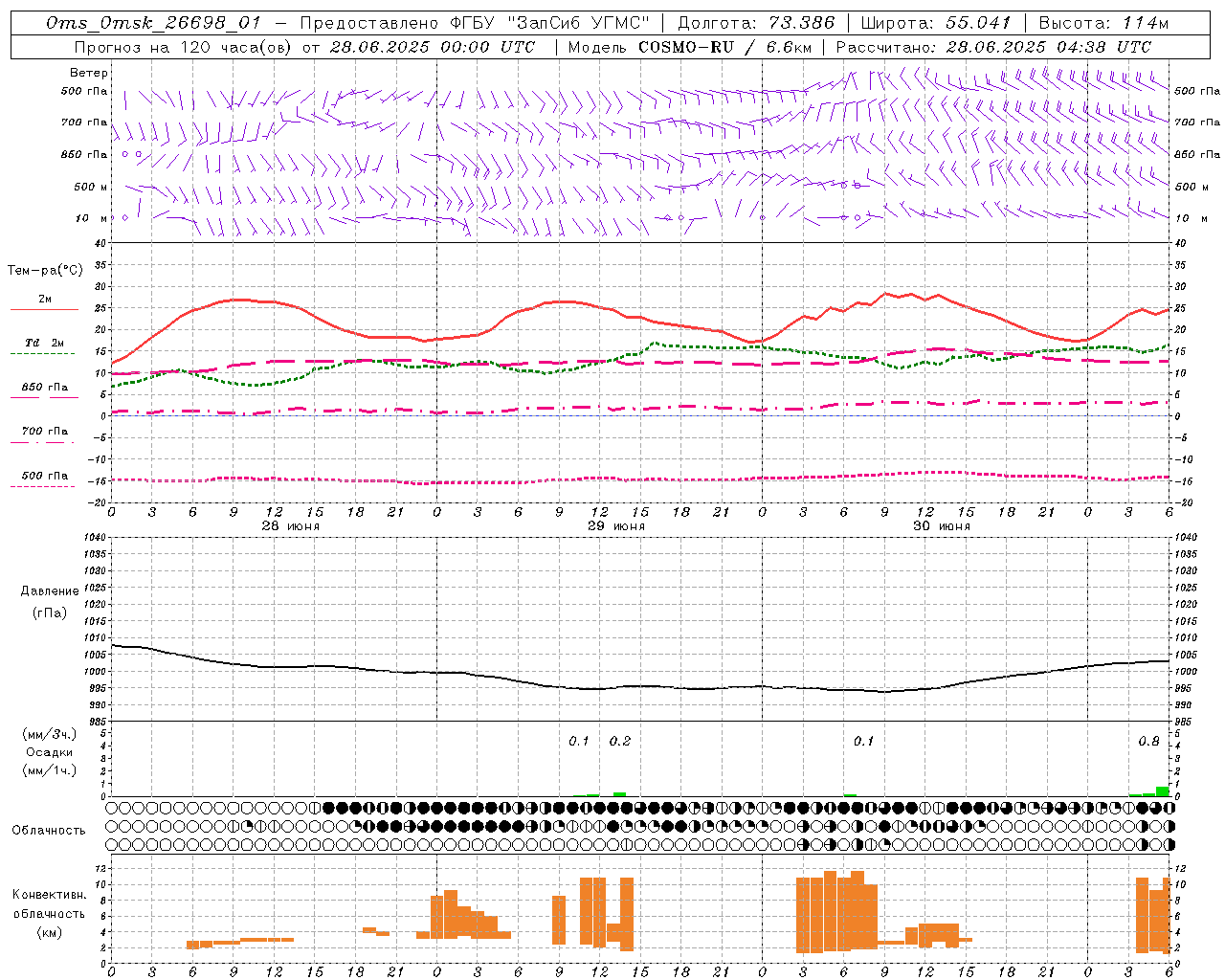Select the Прогноз на 120 часа(ов) text
This screenshot has width=1225, height=980.
point(185,47)
